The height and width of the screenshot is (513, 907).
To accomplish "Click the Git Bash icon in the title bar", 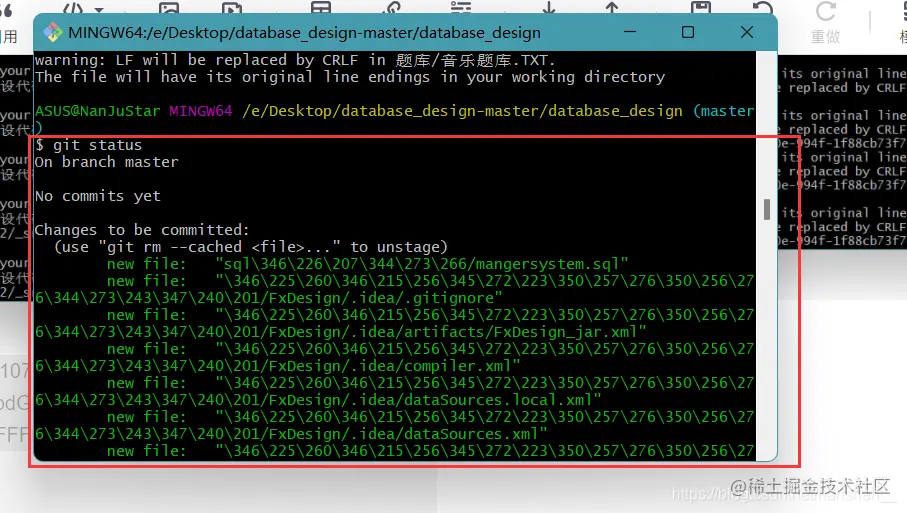I will coord(53,32).
